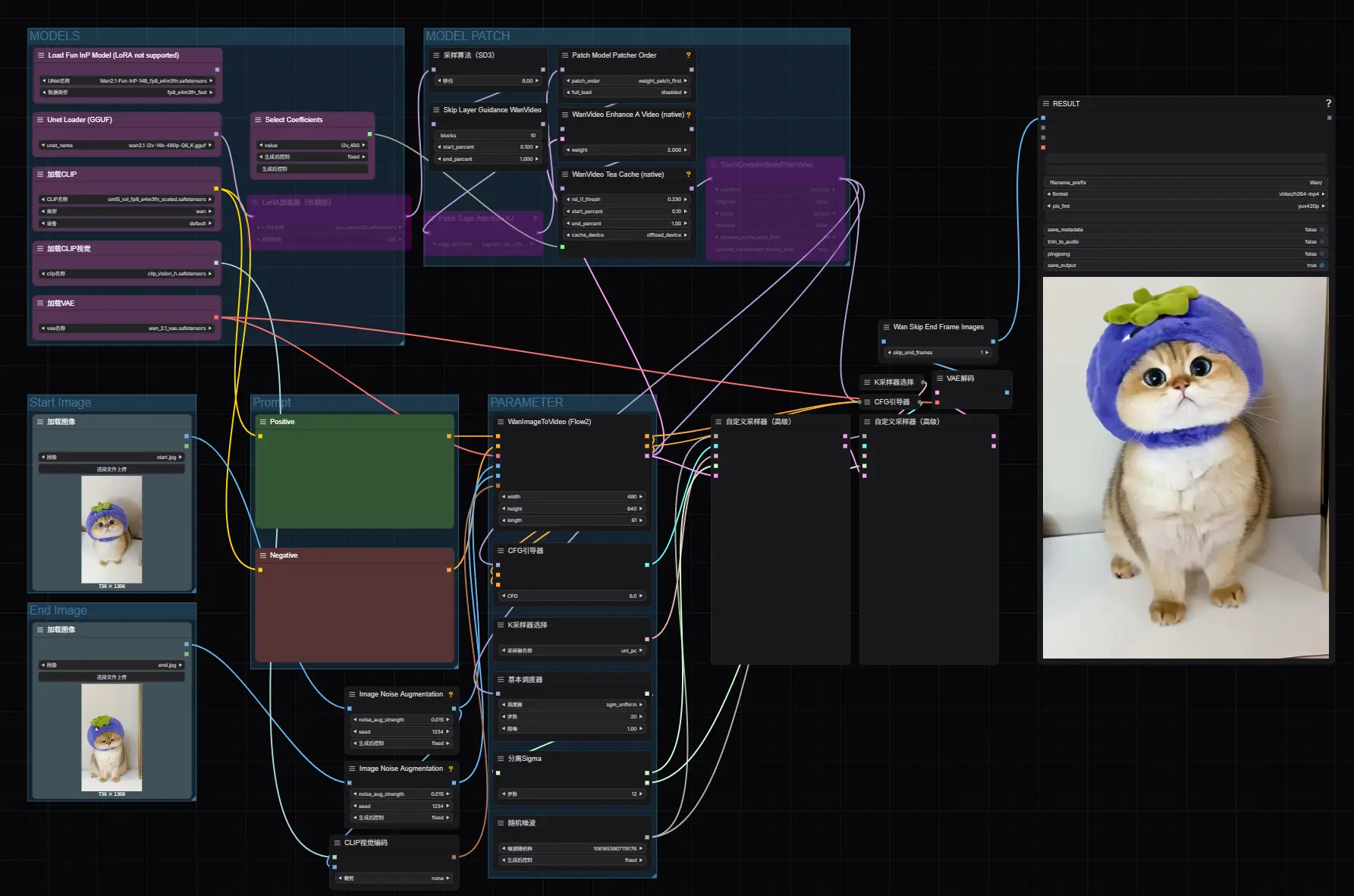Open menu icon of Unet Loader (GGUF) node

point(40,120)
